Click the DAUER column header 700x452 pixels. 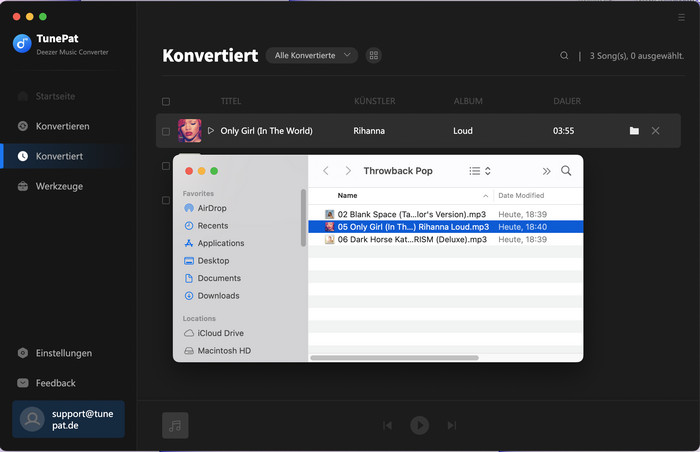click(x=567, y=101)
